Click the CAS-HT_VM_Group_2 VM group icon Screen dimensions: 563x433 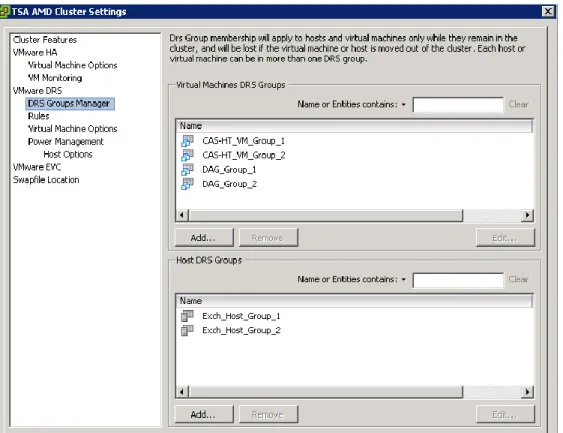click(x=187, y=155)
